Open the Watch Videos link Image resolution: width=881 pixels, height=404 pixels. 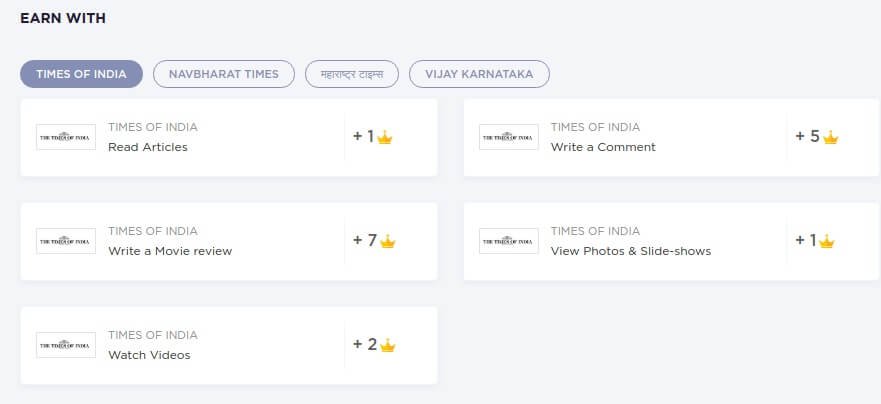pyautogui.click(x=149, y=355)
